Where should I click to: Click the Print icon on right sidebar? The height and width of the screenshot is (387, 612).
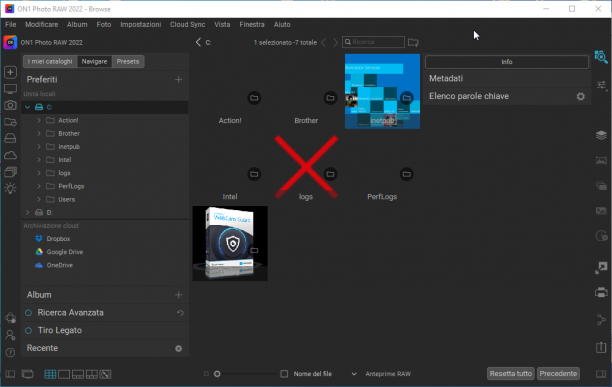(601, 292)
